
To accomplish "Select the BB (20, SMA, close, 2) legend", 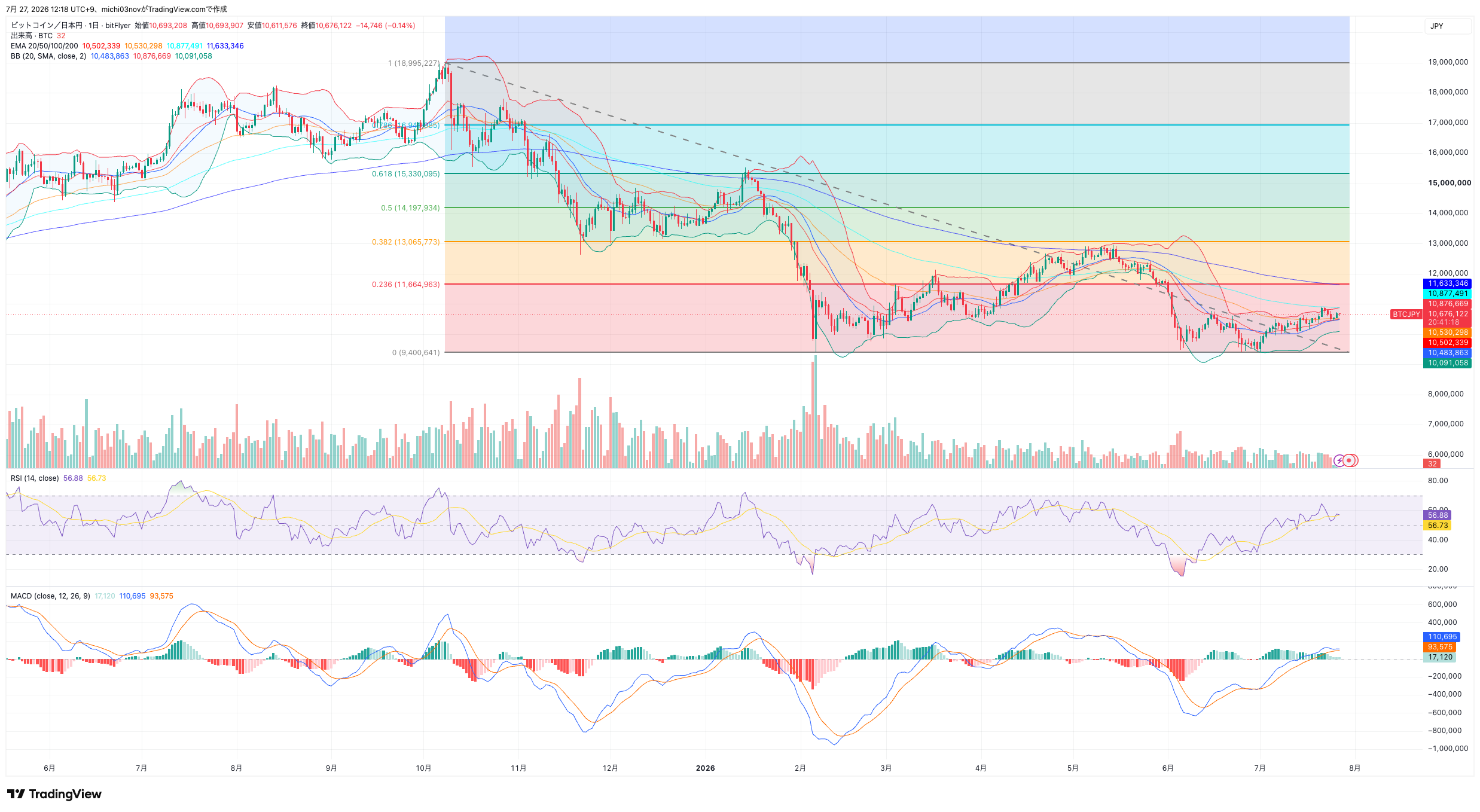I will click(x=48, y=56).
